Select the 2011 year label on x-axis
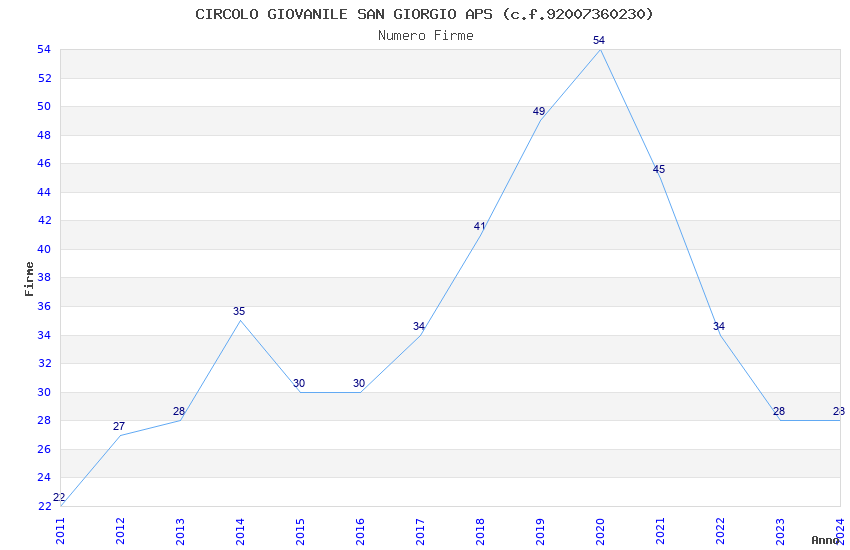850x550 pixels. point(60,531)
